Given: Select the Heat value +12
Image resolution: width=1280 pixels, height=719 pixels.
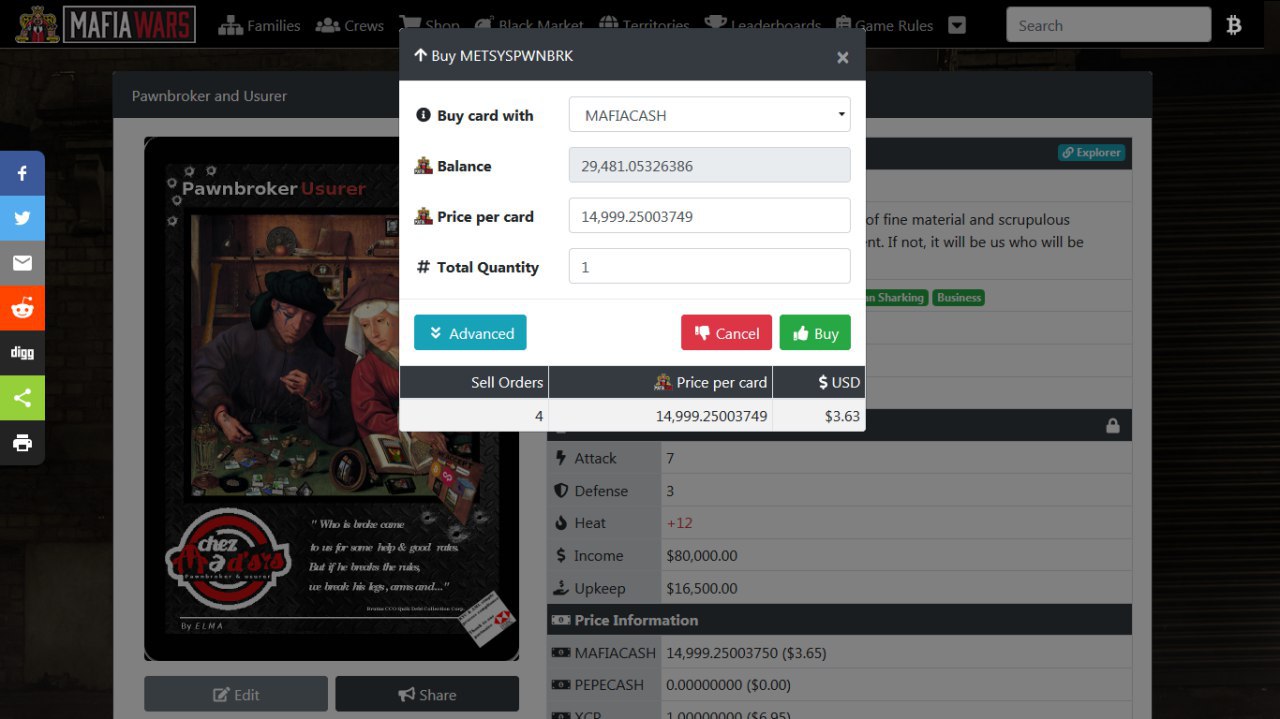Looking at the screenshot, I should pyautogui.click(x=679, y=523).
